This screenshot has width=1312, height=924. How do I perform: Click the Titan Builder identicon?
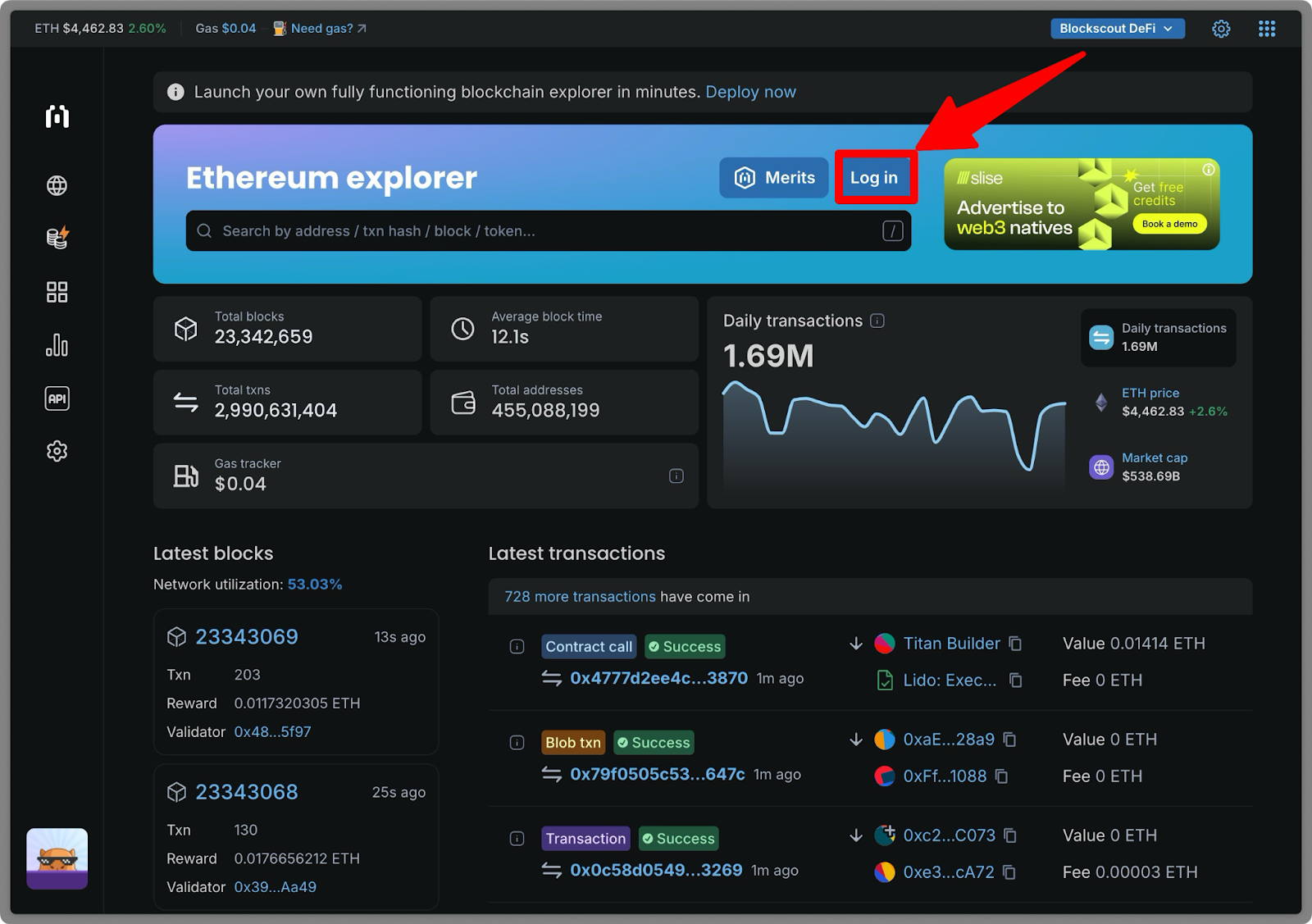pyautogui.click(x=885, y=644)
